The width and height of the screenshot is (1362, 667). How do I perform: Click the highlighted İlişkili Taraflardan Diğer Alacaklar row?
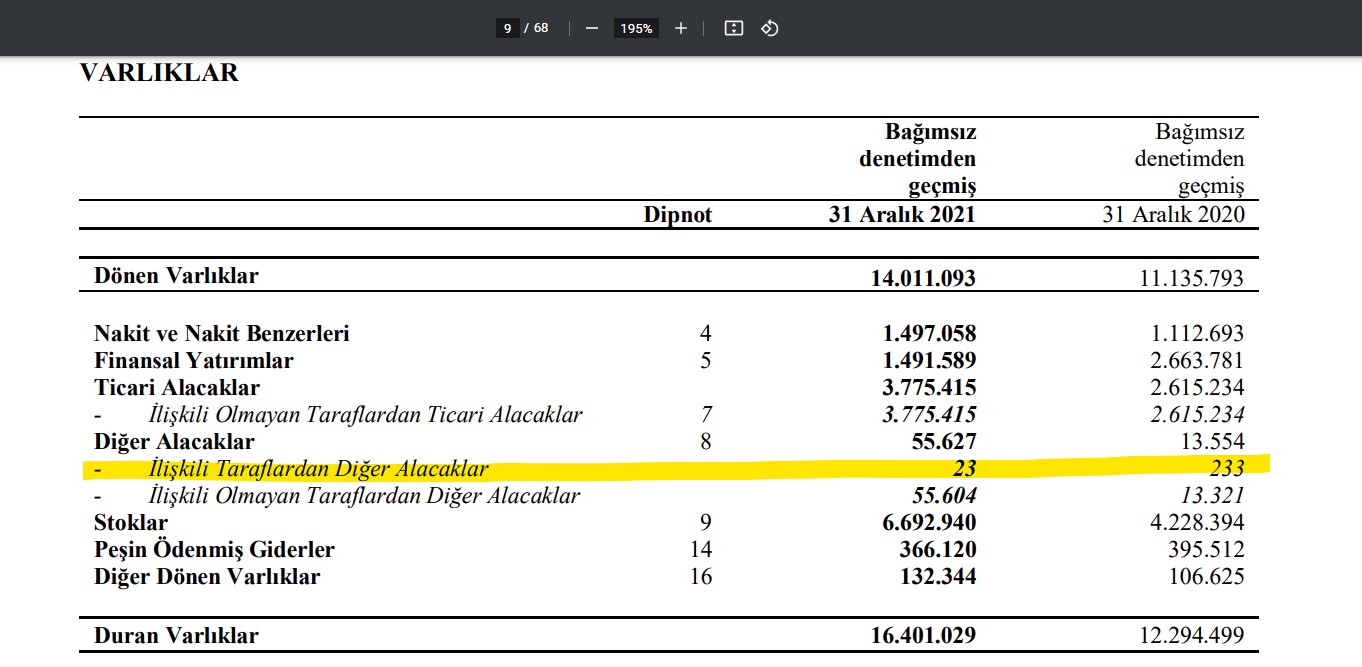pyautogui.click(x=318, y=469)
